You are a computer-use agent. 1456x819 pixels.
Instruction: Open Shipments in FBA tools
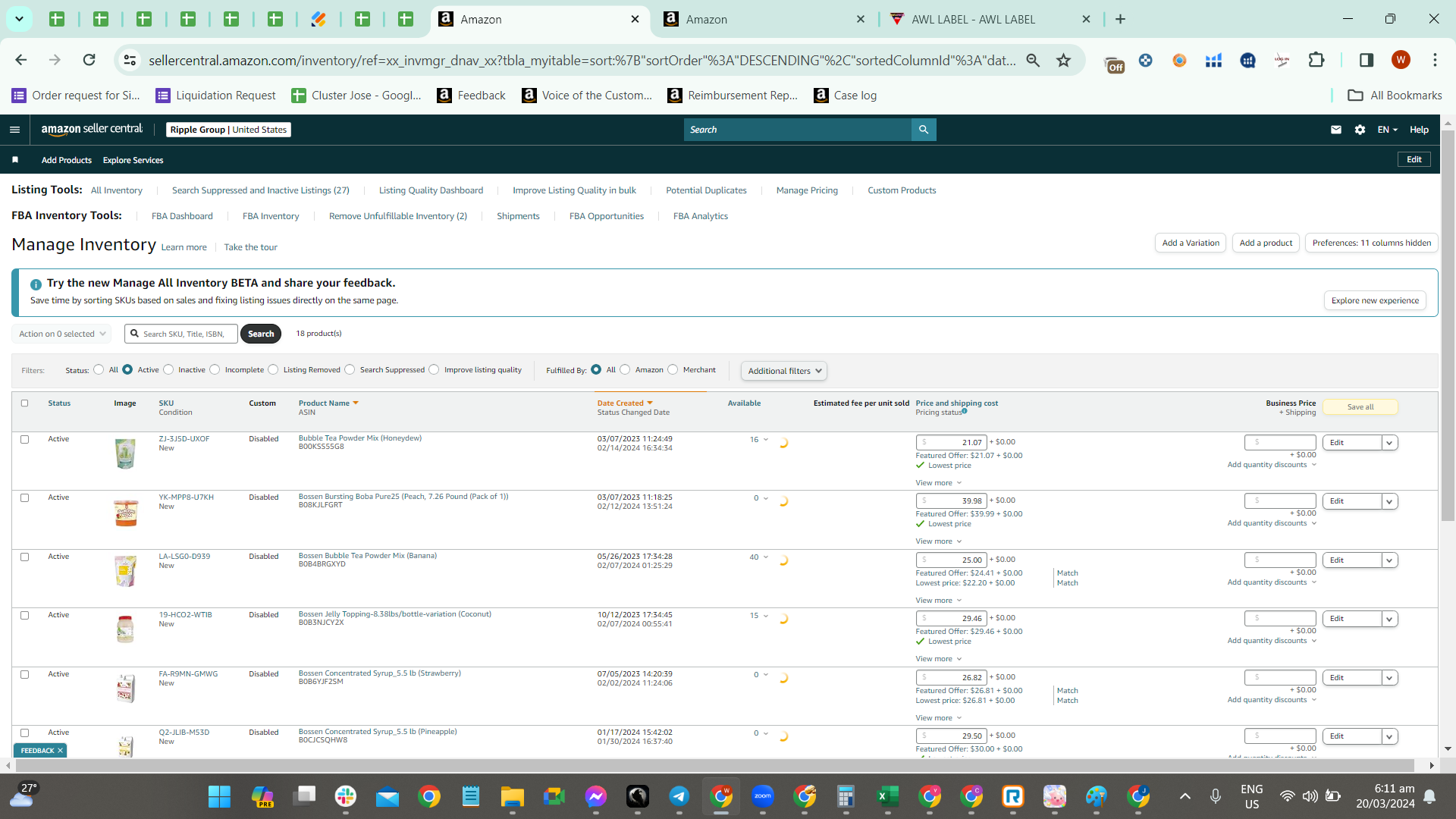[518, 216]
